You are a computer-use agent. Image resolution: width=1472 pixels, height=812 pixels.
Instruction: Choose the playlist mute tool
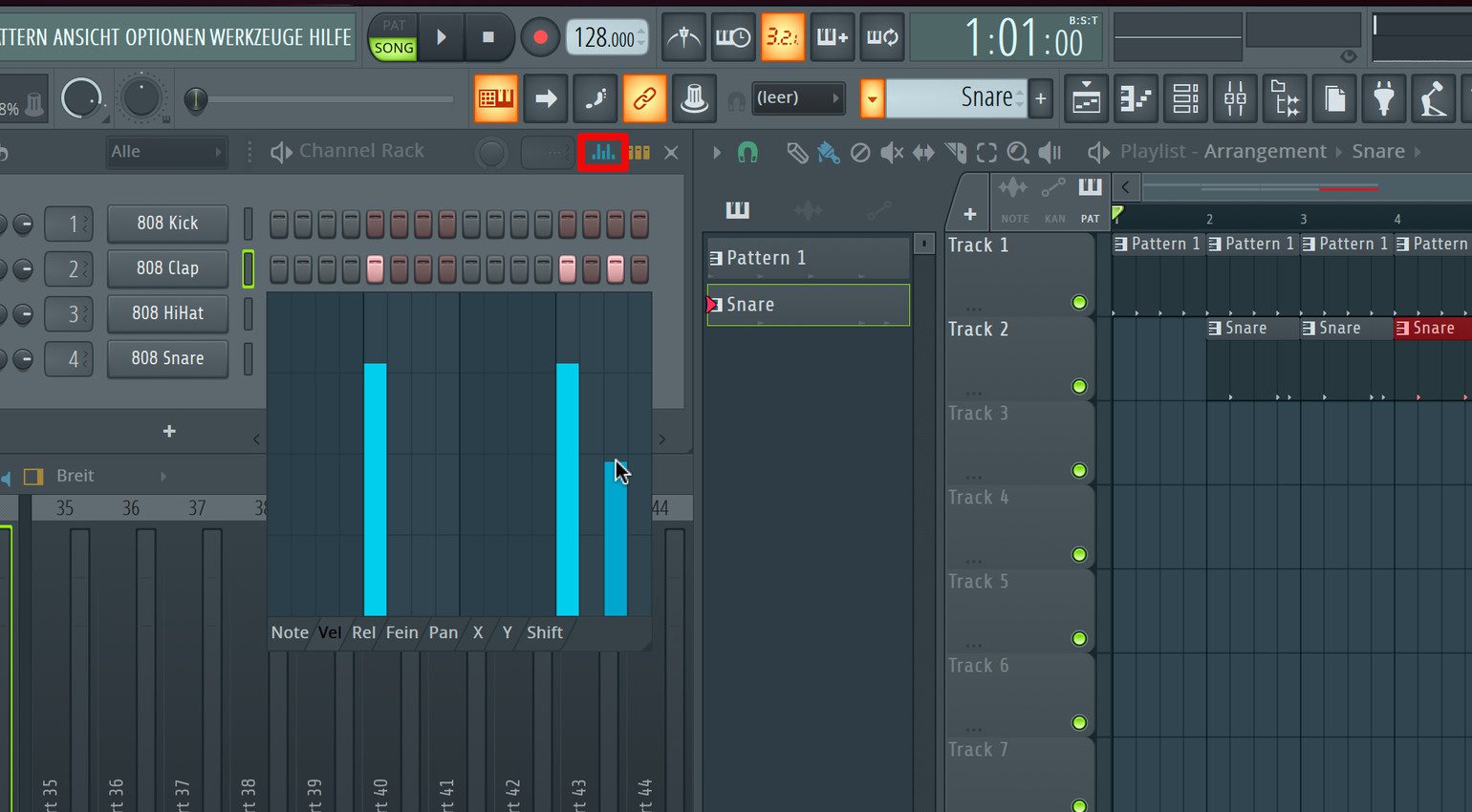[x=892, y=152]
